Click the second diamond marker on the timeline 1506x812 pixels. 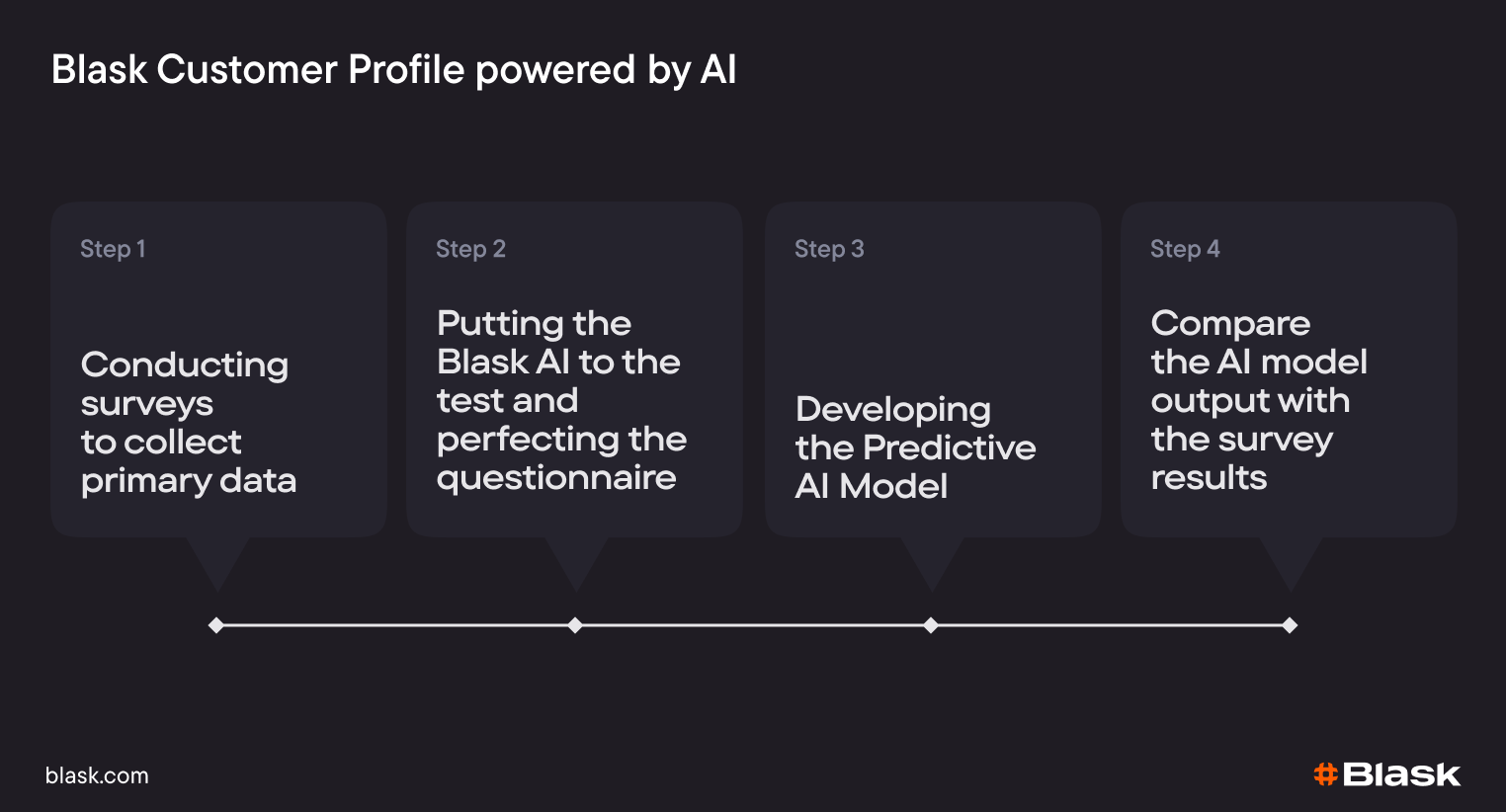point(575,625)
